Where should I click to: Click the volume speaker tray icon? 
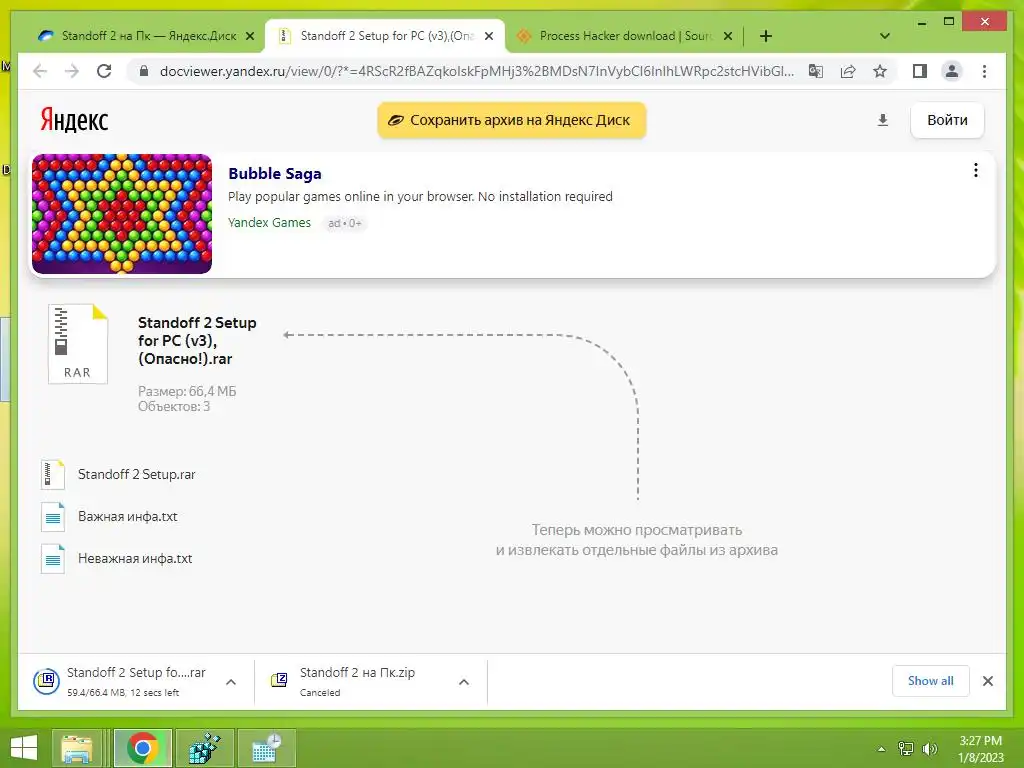pos(929,748)
